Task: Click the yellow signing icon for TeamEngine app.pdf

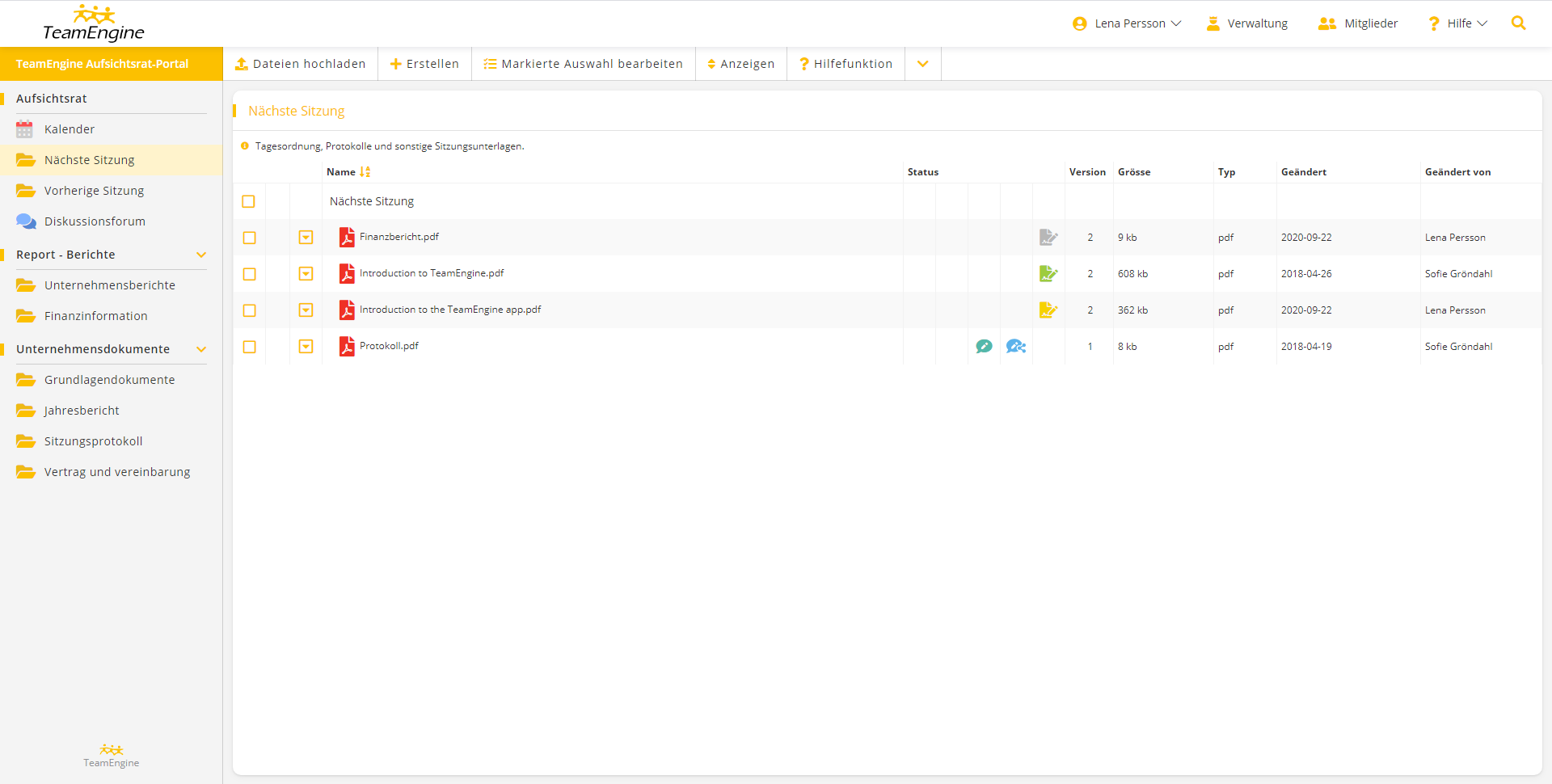Action: (x=1048, y=310)
